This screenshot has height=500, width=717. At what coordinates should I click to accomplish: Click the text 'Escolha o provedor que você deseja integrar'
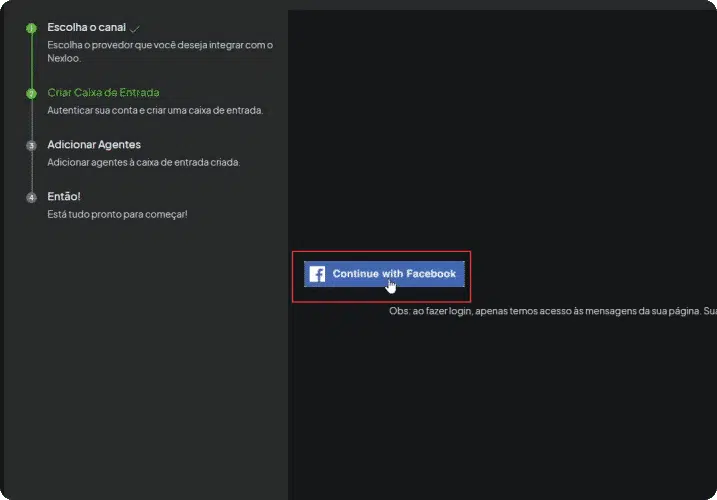pos(145,45)
